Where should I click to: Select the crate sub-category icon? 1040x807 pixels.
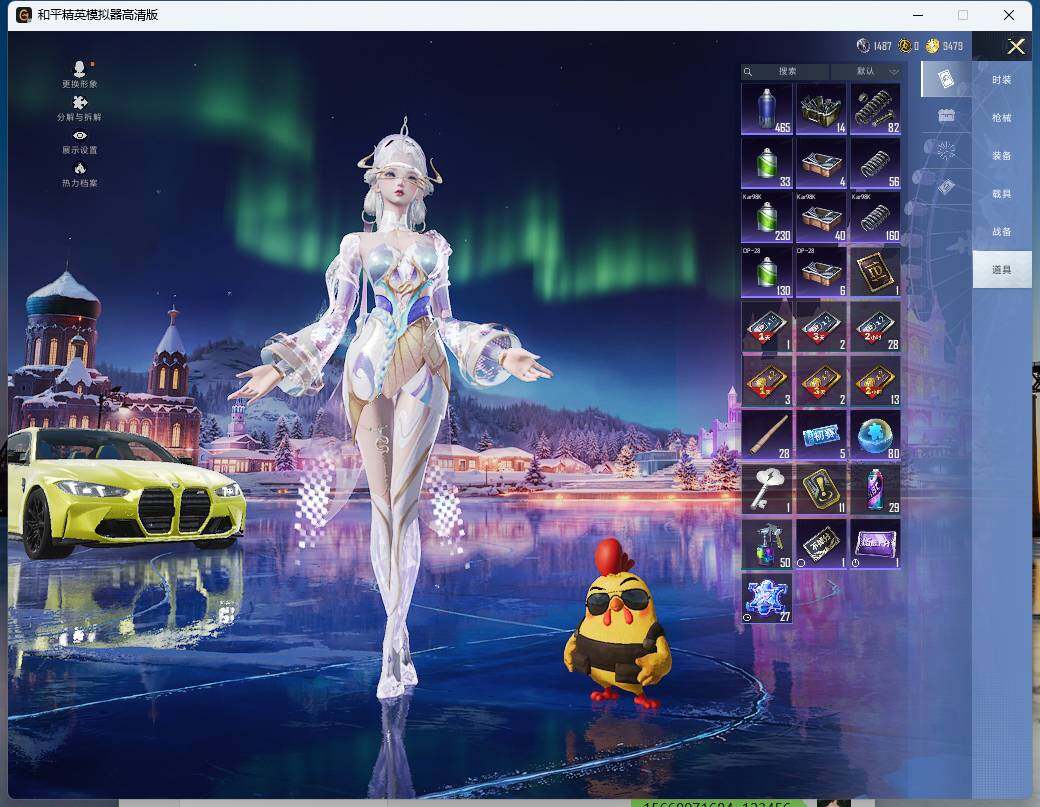click(x=946, y=115)
